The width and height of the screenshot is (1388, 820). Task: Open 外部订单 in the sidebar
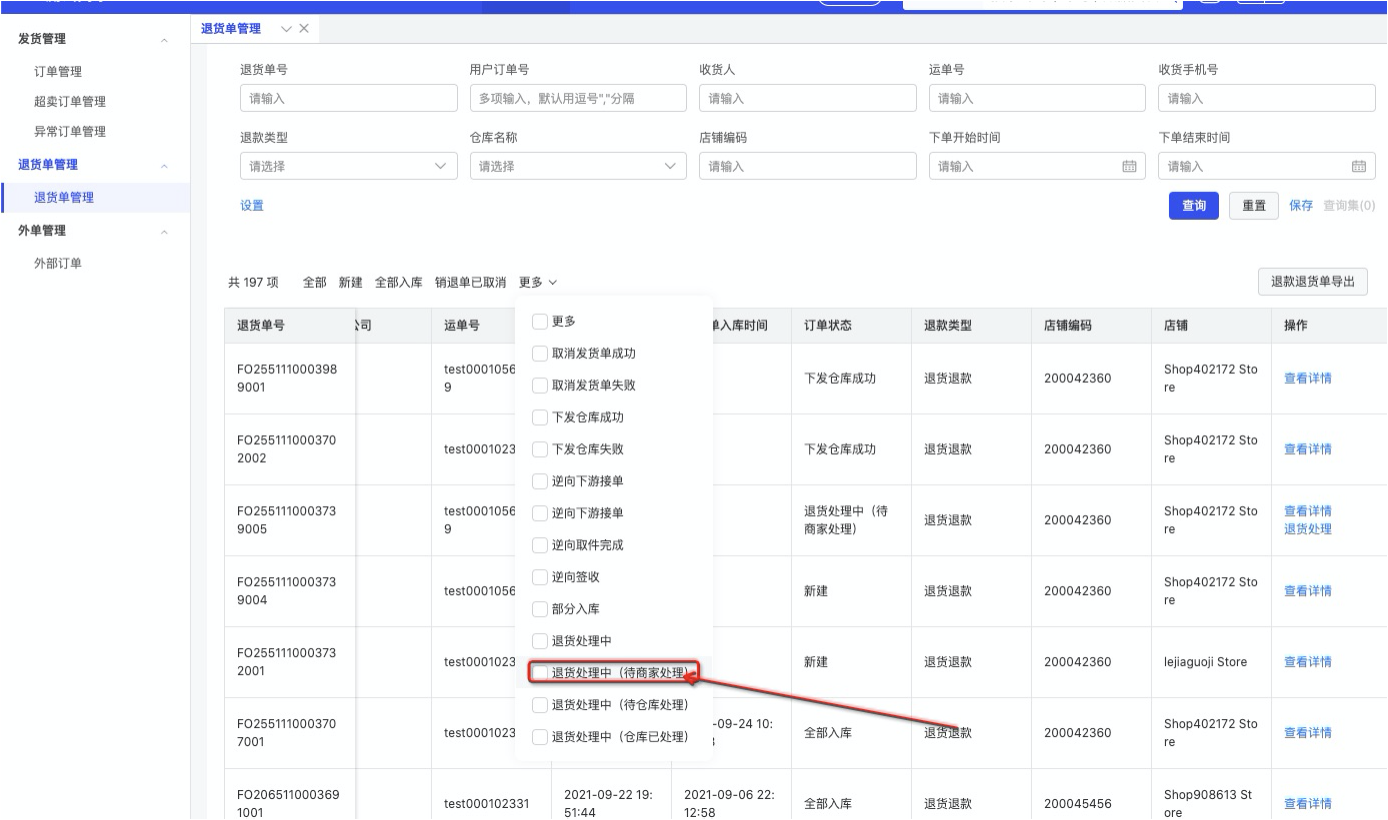[x=58, y=264]
